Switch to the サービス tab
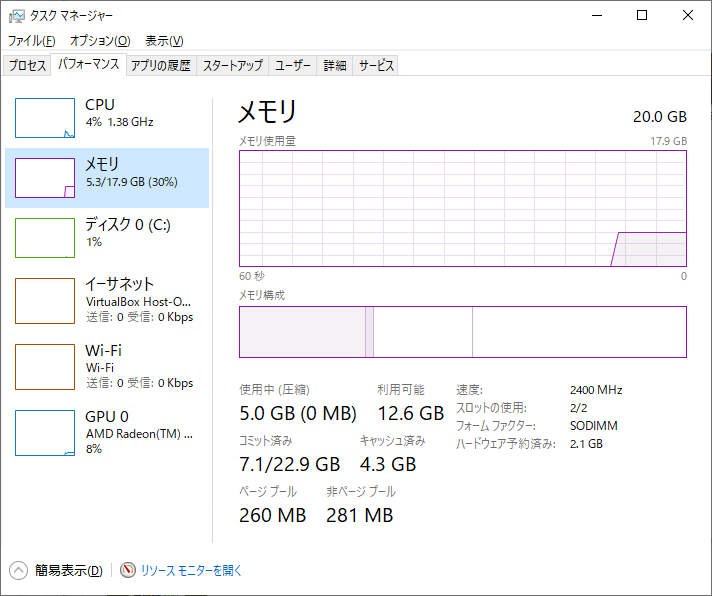 tap(376, 65)
